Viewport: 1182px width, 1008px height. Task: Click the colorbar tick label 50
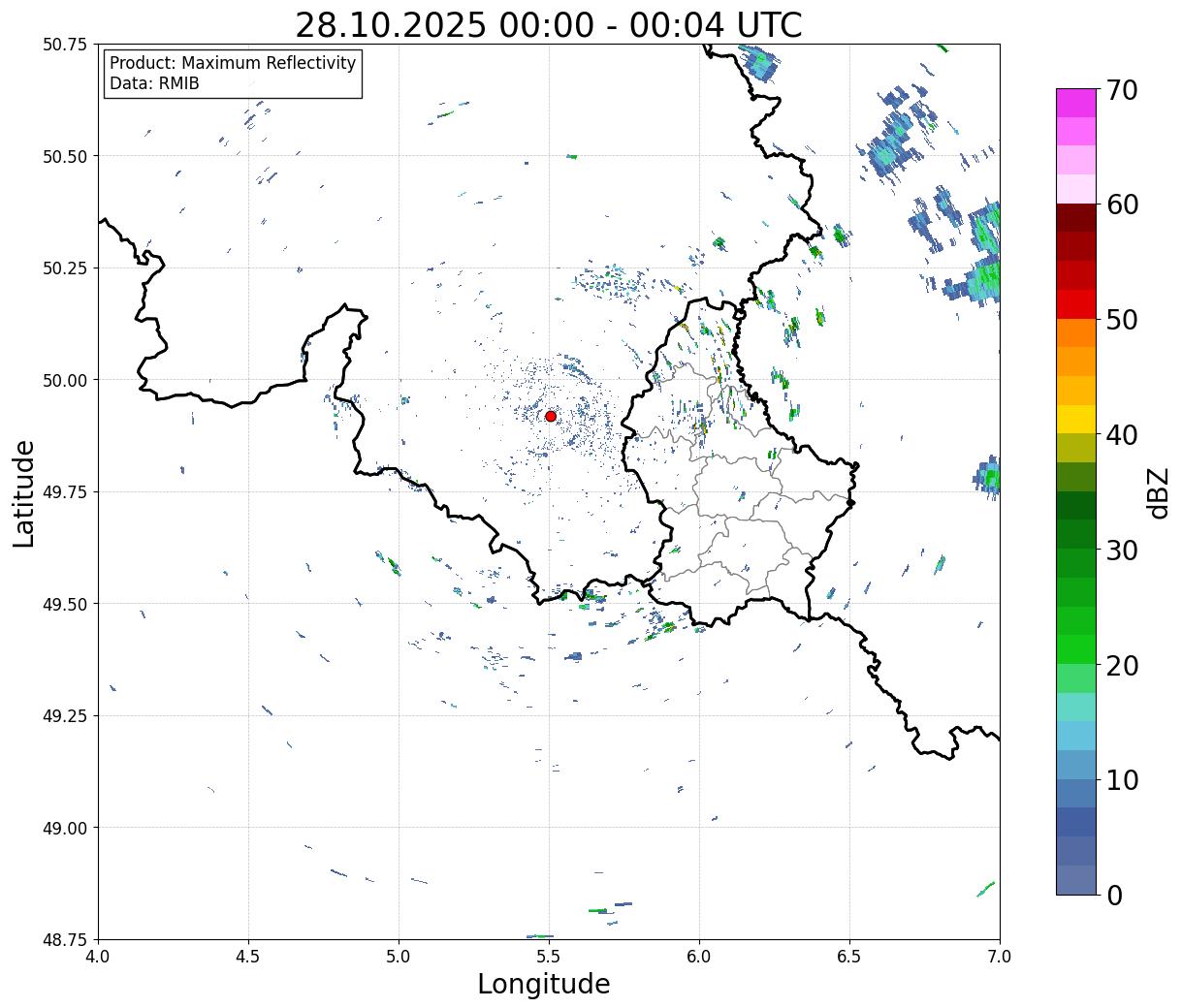click(1122, 320)
